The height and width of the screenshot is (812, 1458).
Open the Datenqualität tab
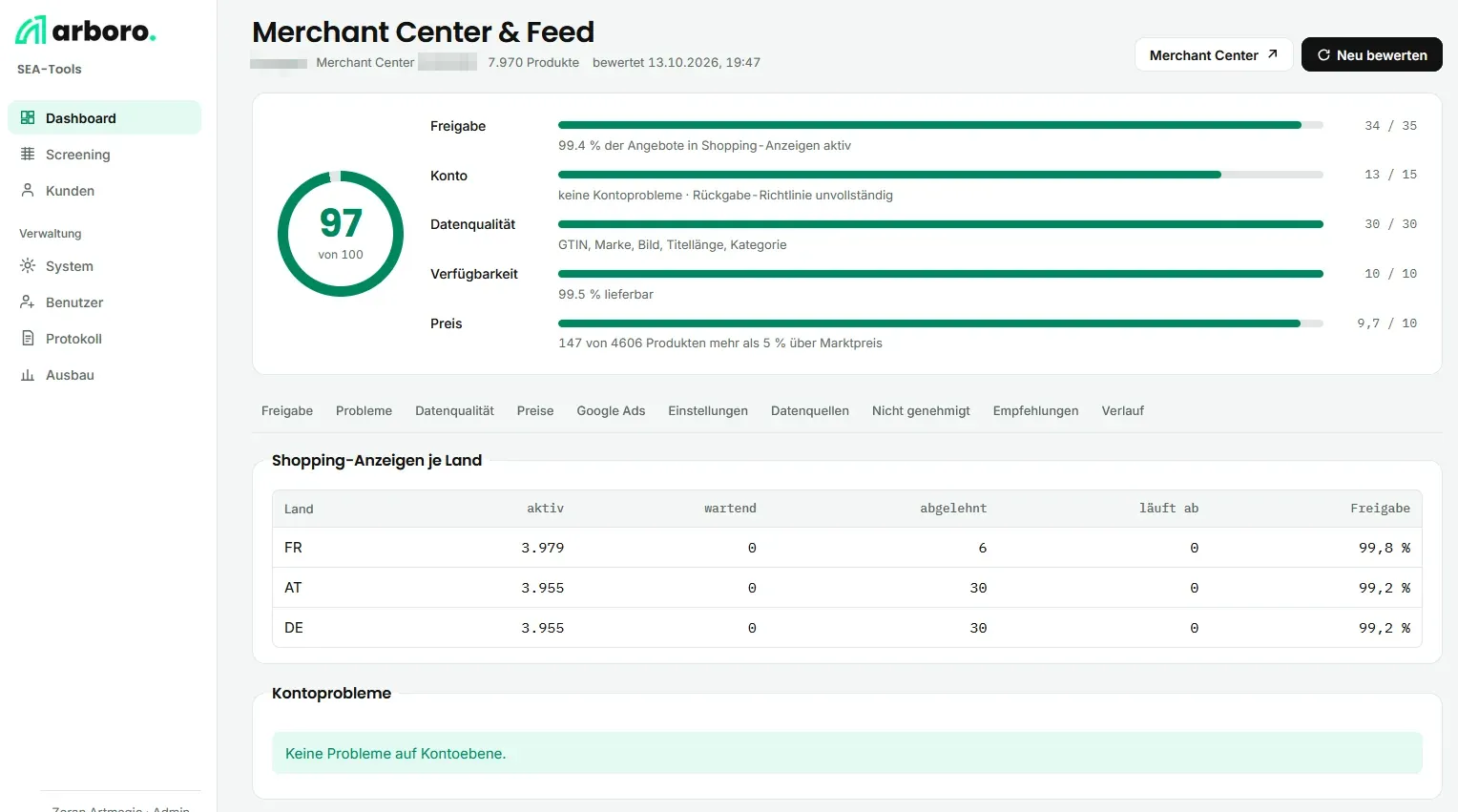(x=454, y=411)
